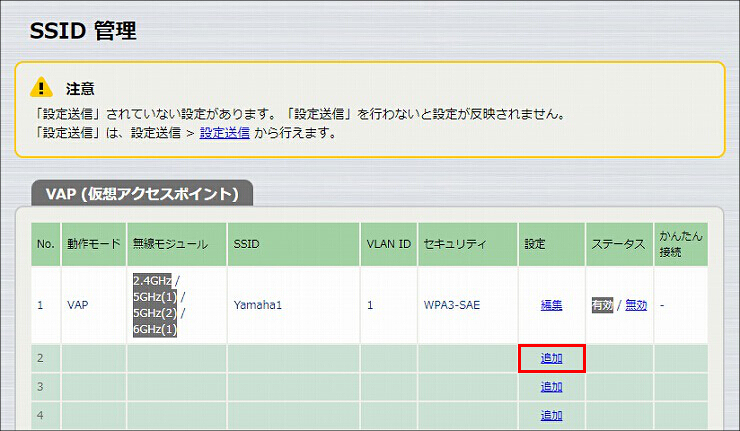Click 追加 link in row 4
This screenshot has height=431, width=740.
551,415
